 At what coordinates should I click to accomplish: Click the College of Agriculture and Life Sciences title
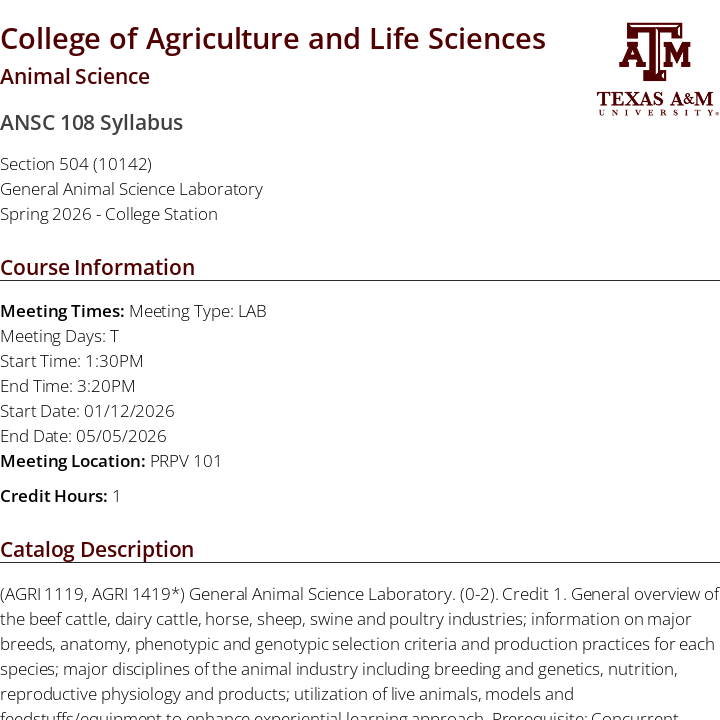pyautogui.click(x=273, y=38)
